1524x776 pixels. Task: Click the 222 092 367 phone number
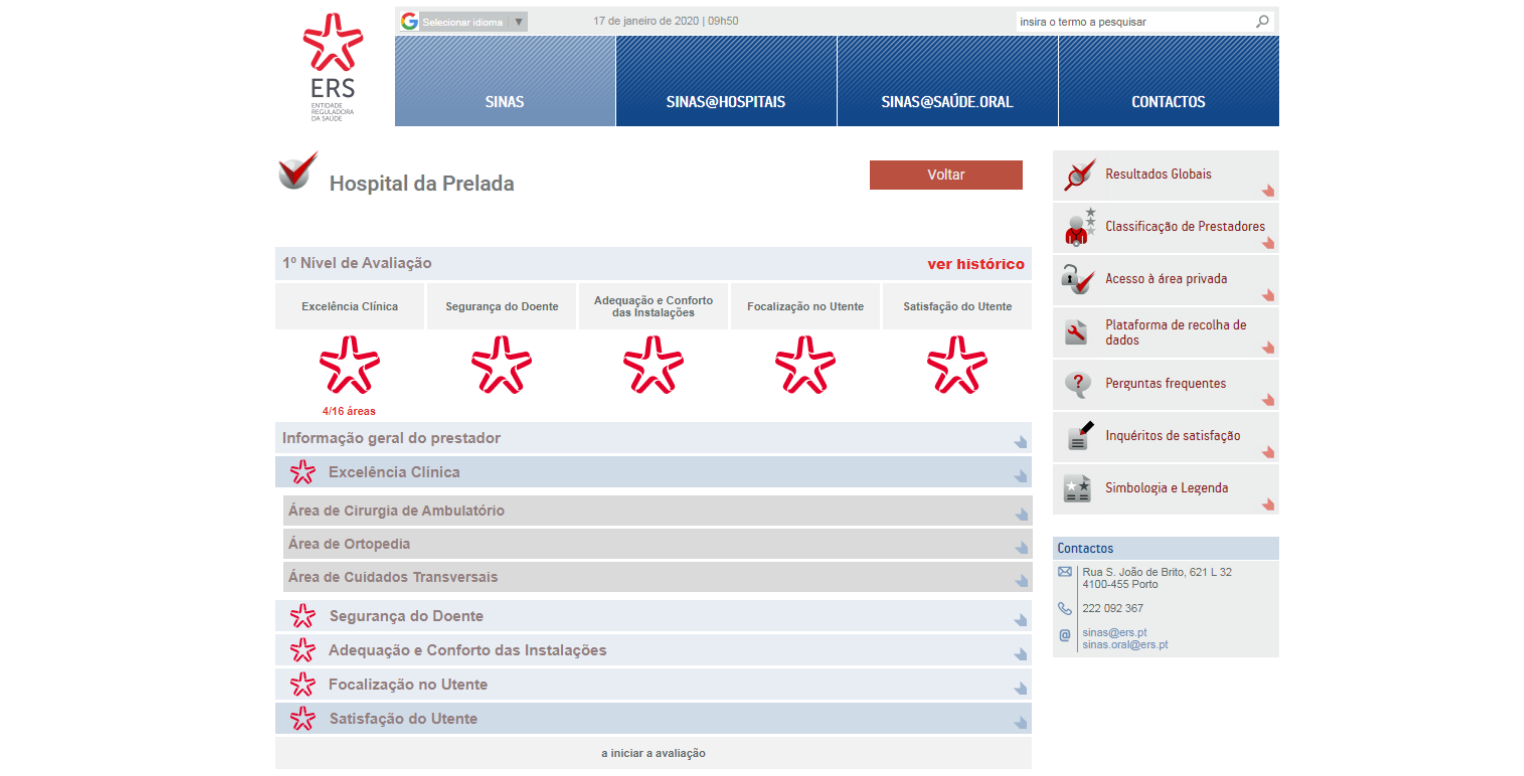point(1113,608)
